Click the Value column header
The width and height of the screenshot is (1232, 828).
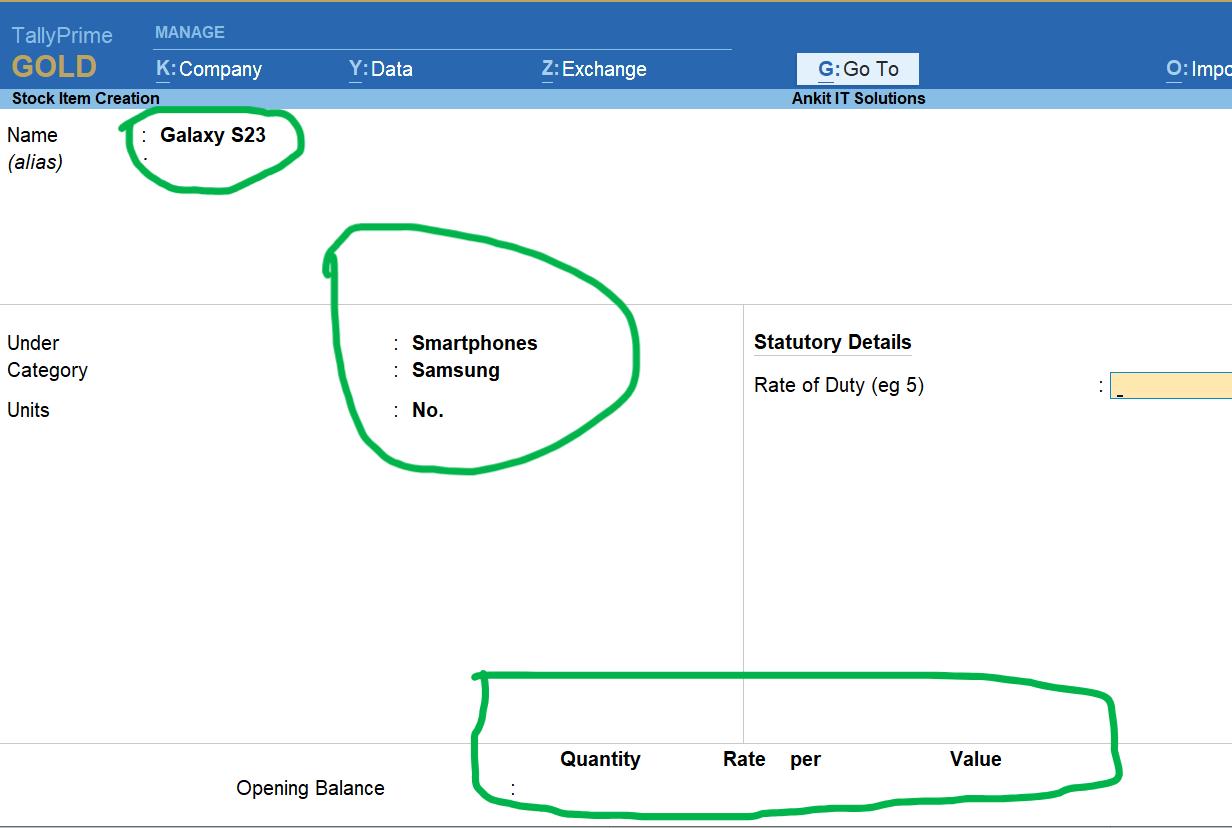(x=976, y=759)
